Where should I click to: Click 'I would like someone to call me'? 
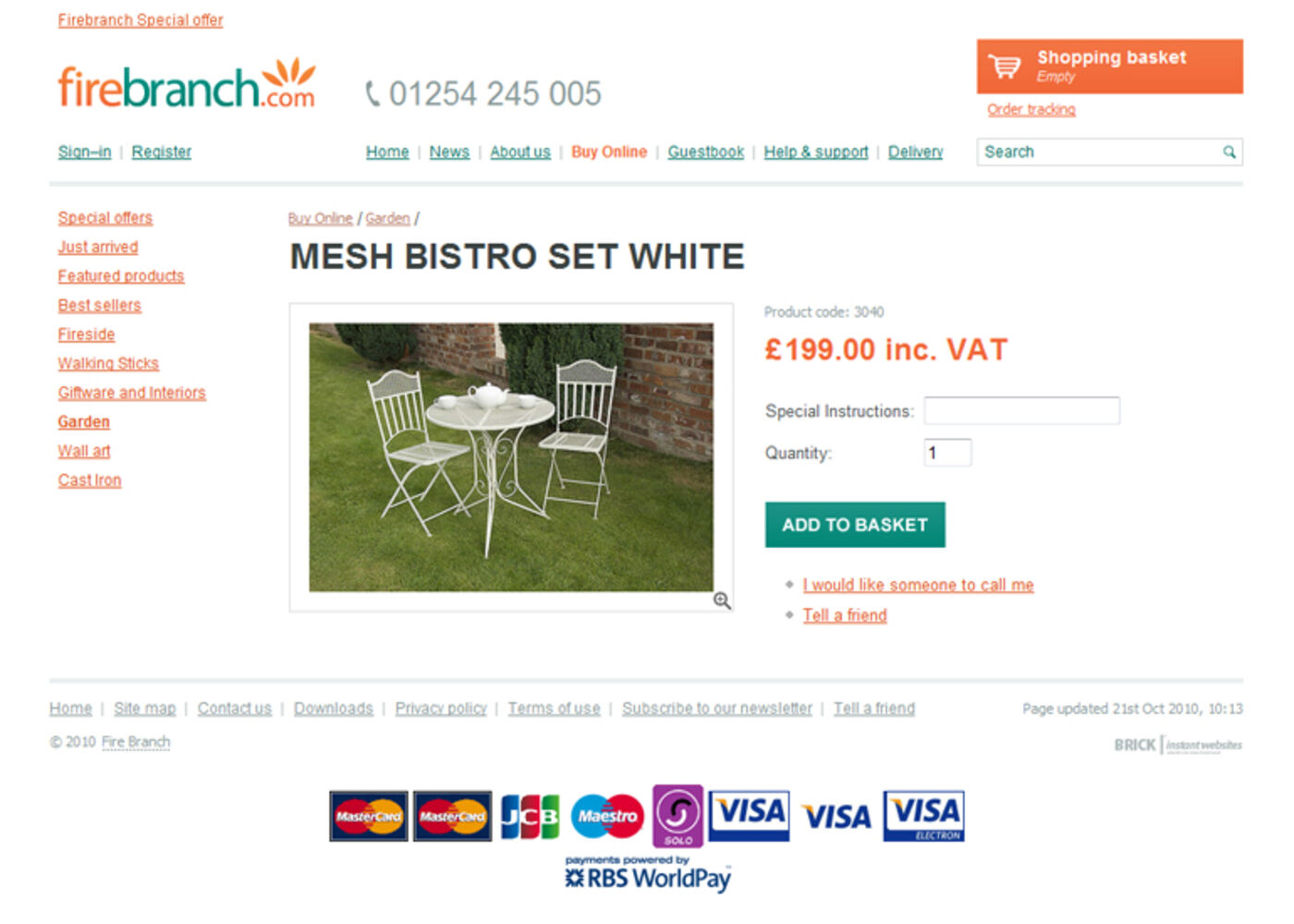pyautogui.click(x=918, y=585)
